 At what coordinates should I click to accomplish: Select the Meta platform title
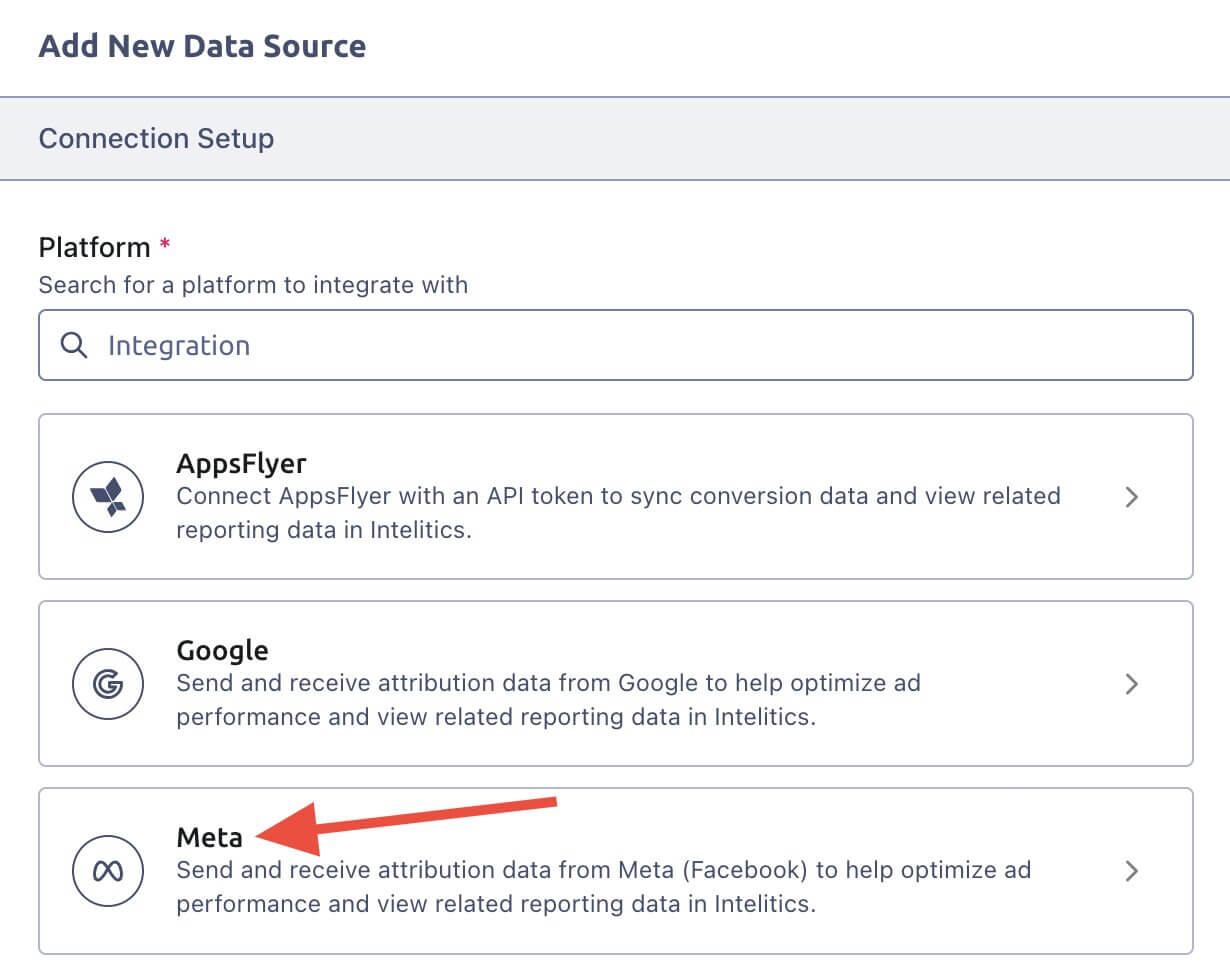209,837
